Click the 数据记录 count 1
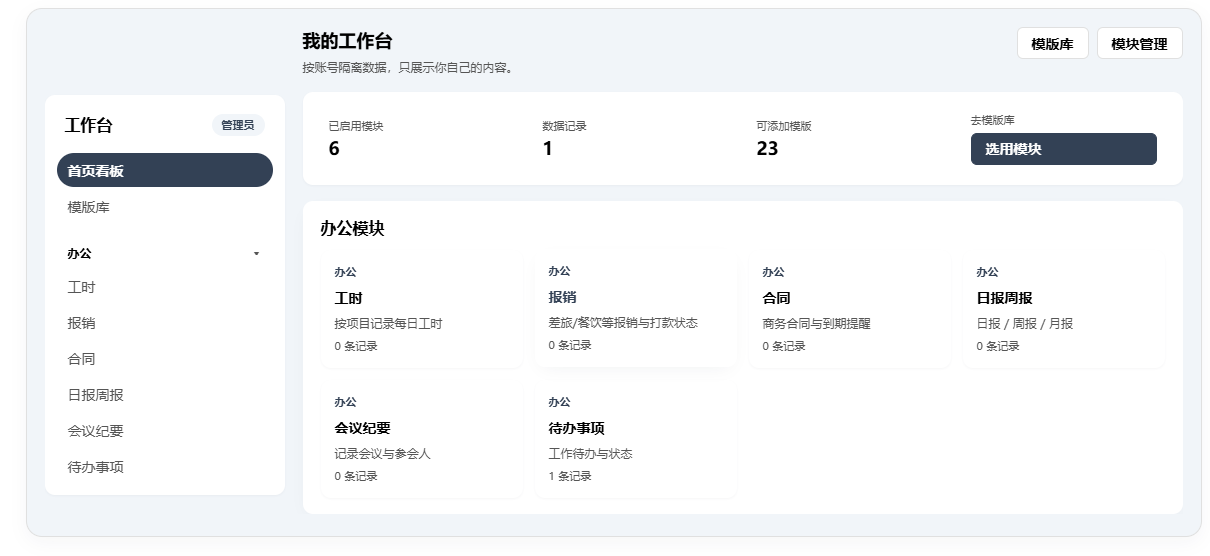This screenshot has height=556, width=1210. point(547,149)
